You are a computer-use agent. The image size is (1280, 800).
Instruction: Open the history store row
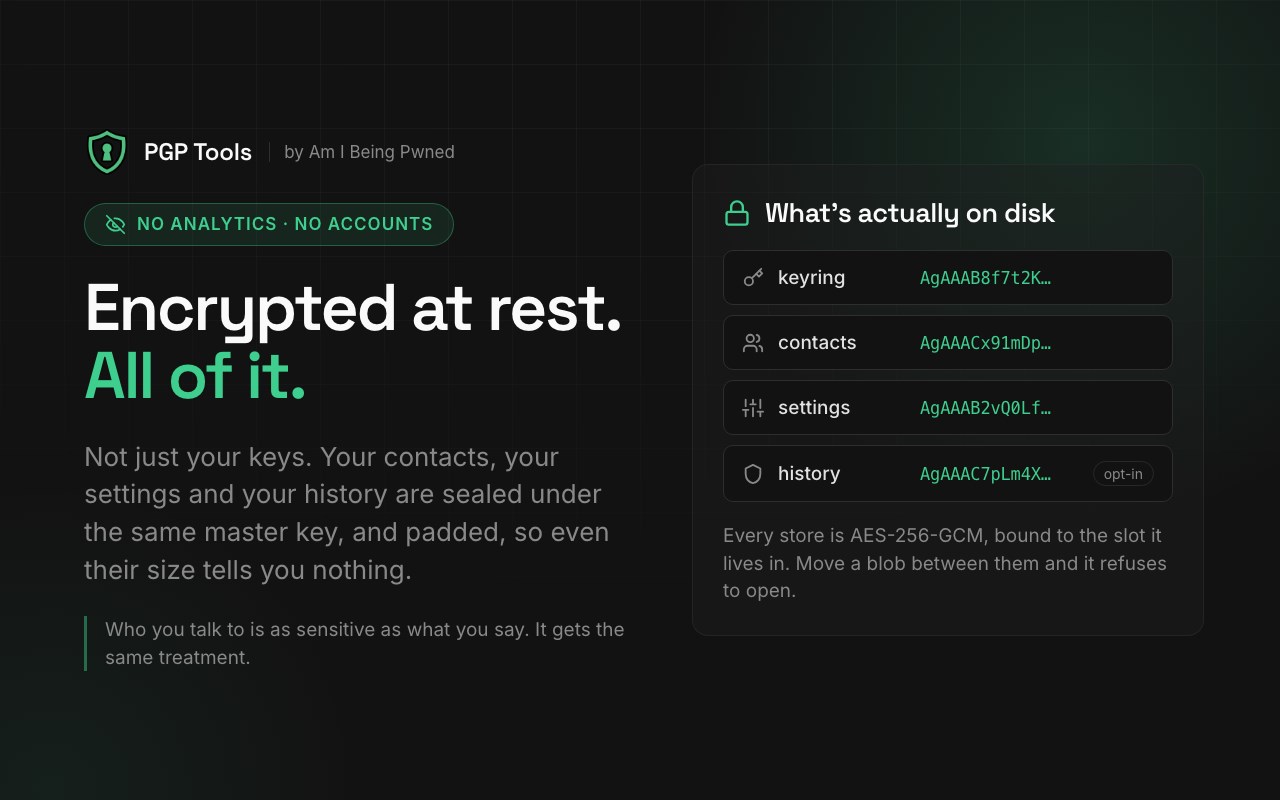coord(948,474)
